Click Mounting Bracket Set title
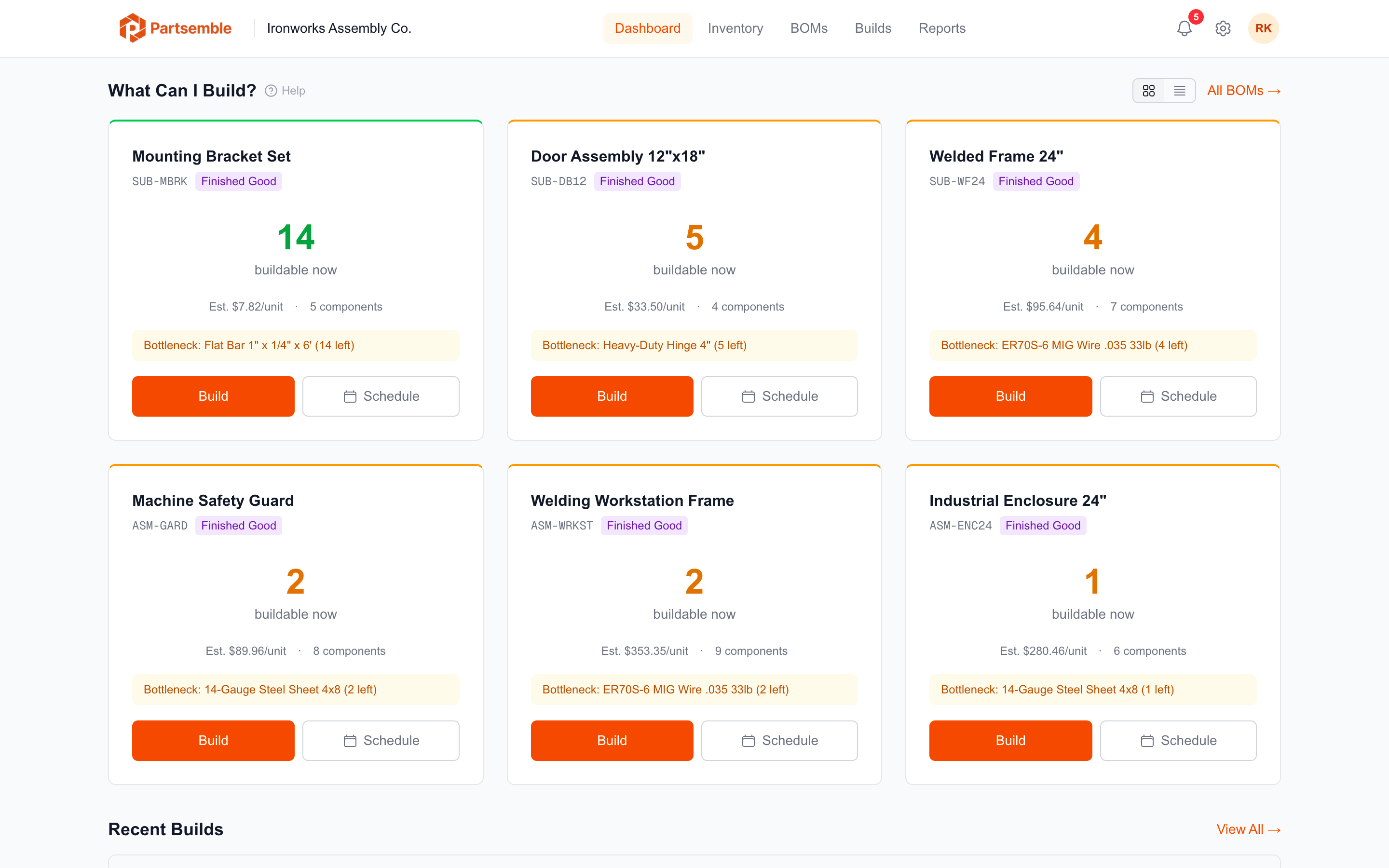Viewport: 1389px width, 868px height. (211, 156)
